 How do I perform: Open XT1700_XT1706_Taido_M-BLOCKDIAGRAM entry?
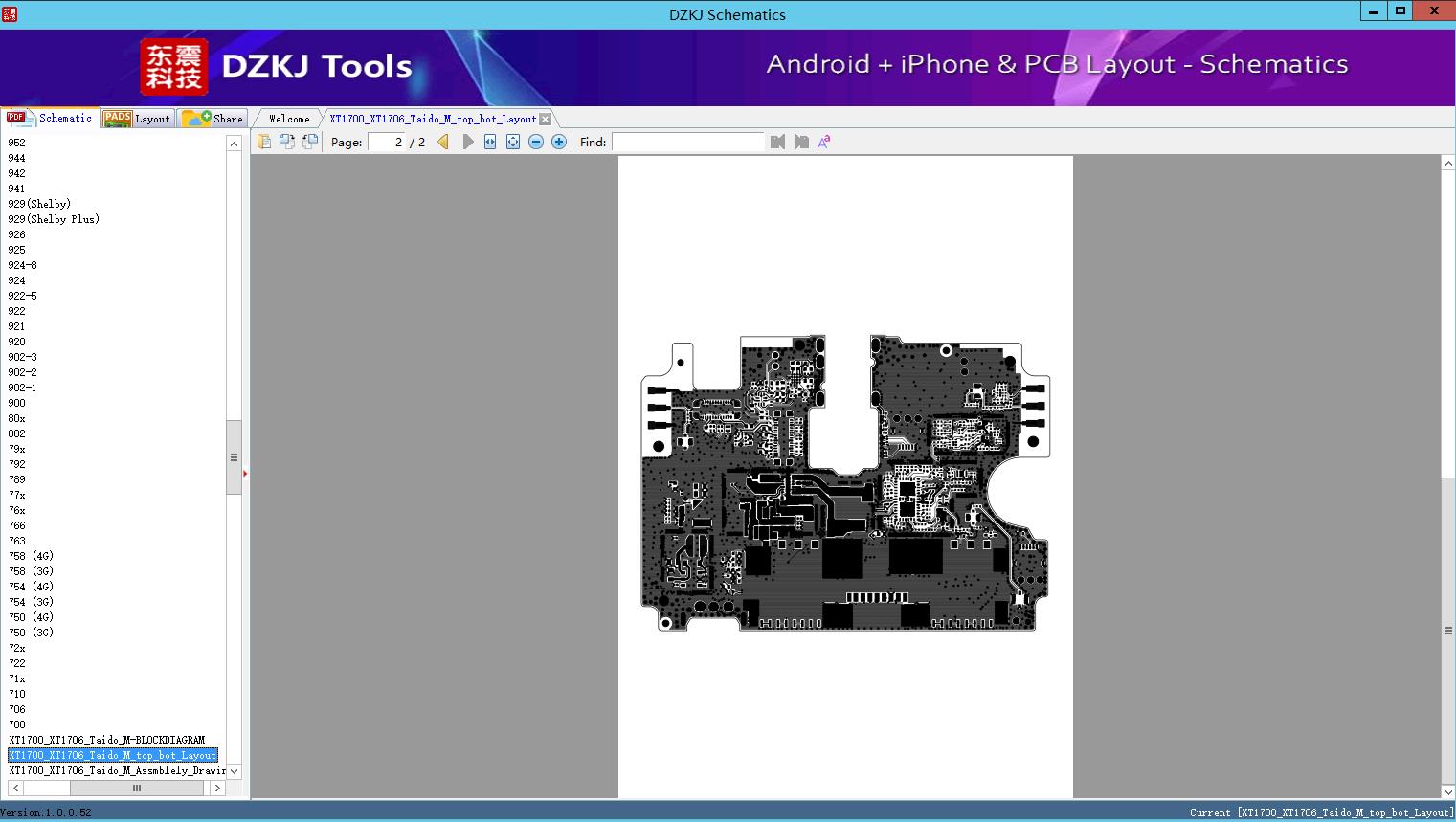point(106,740)
